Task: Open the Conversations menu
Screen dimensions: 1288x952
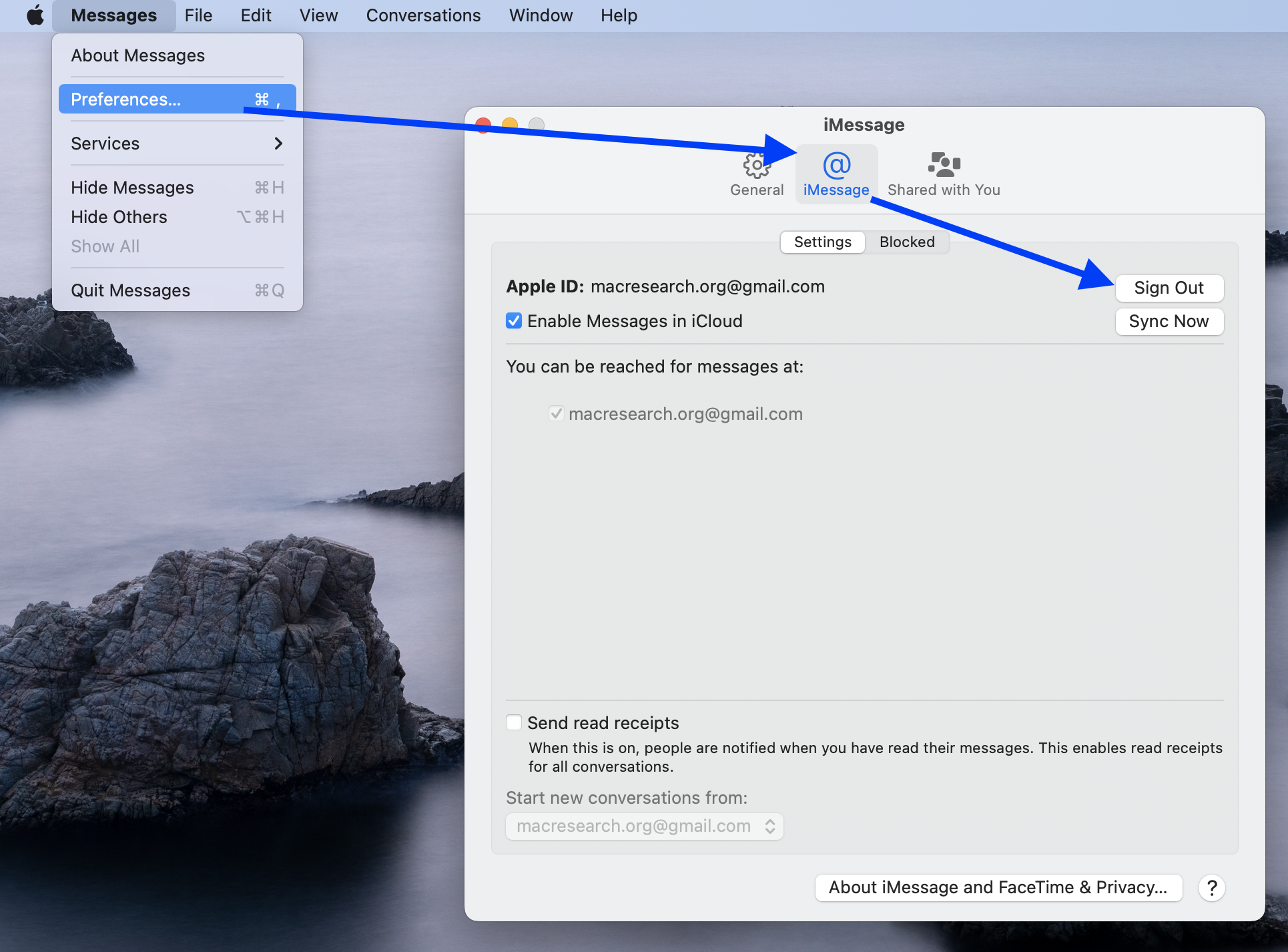Action: [x=423, y=15]
